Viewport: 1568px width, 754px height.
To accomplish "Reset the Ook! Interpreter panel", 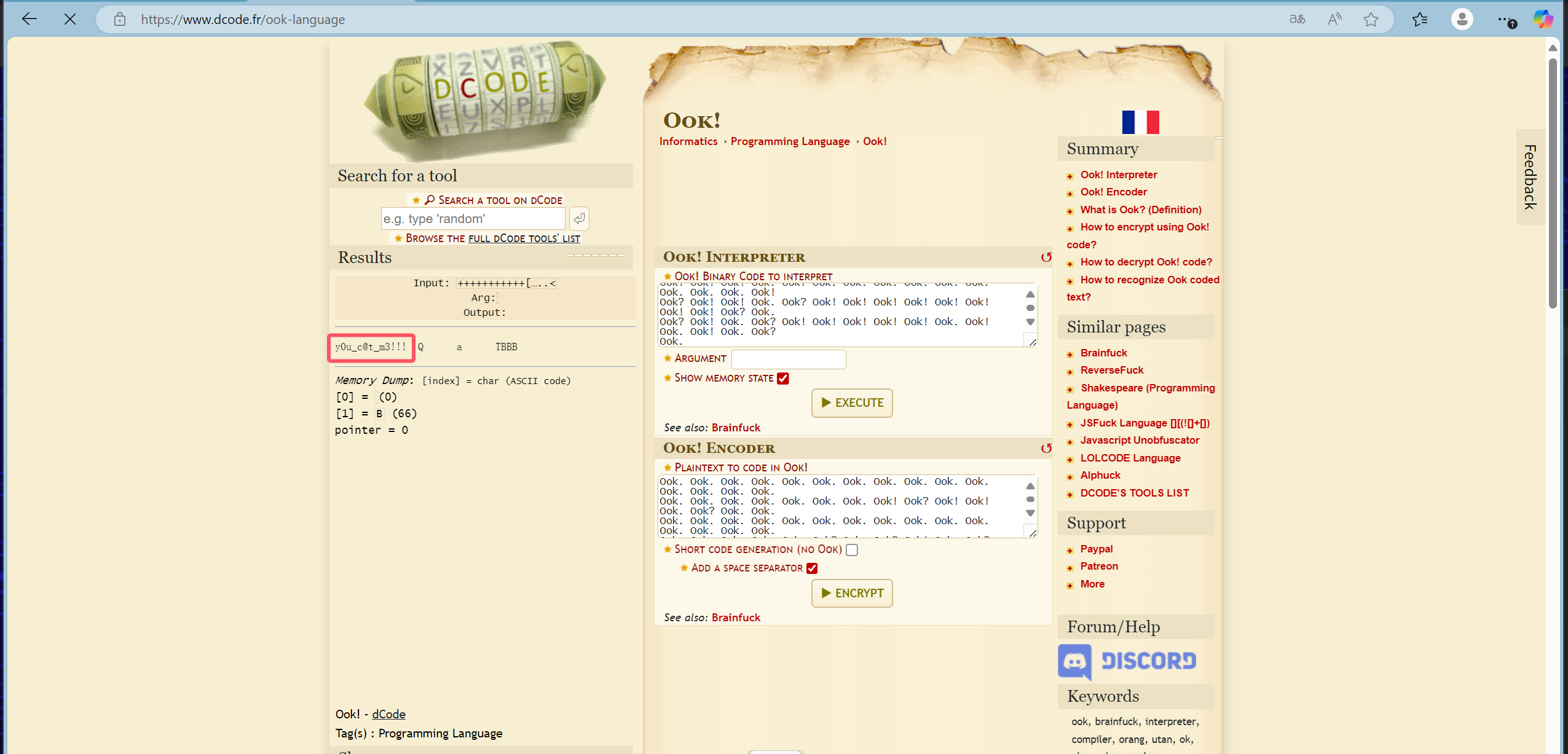I will (1046, 257).
